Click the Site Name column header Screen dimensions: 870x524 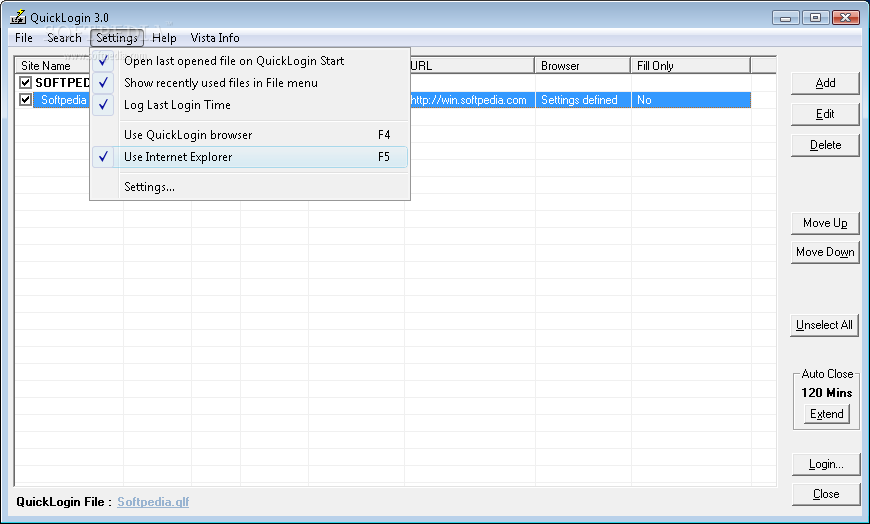(52, 66)
